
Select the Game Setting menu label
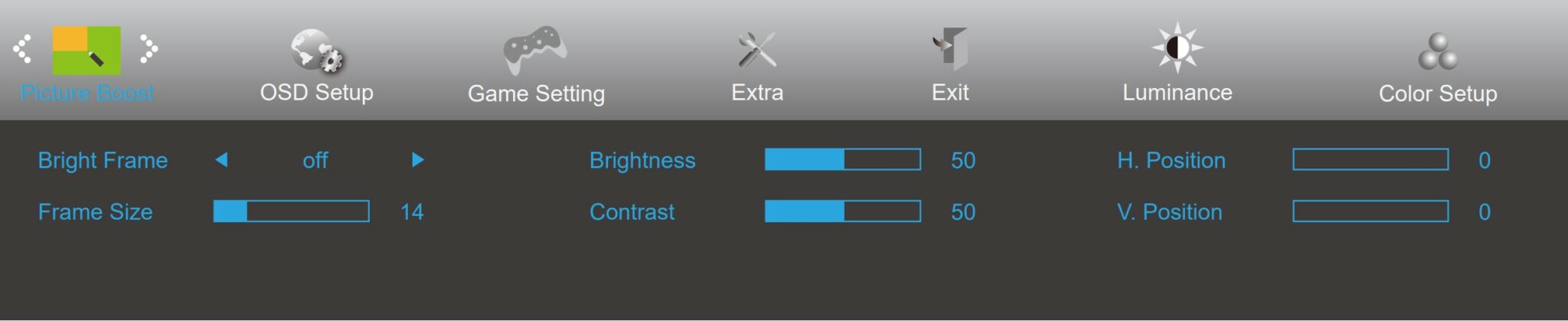pyautogui.click(x=536, y=93)
